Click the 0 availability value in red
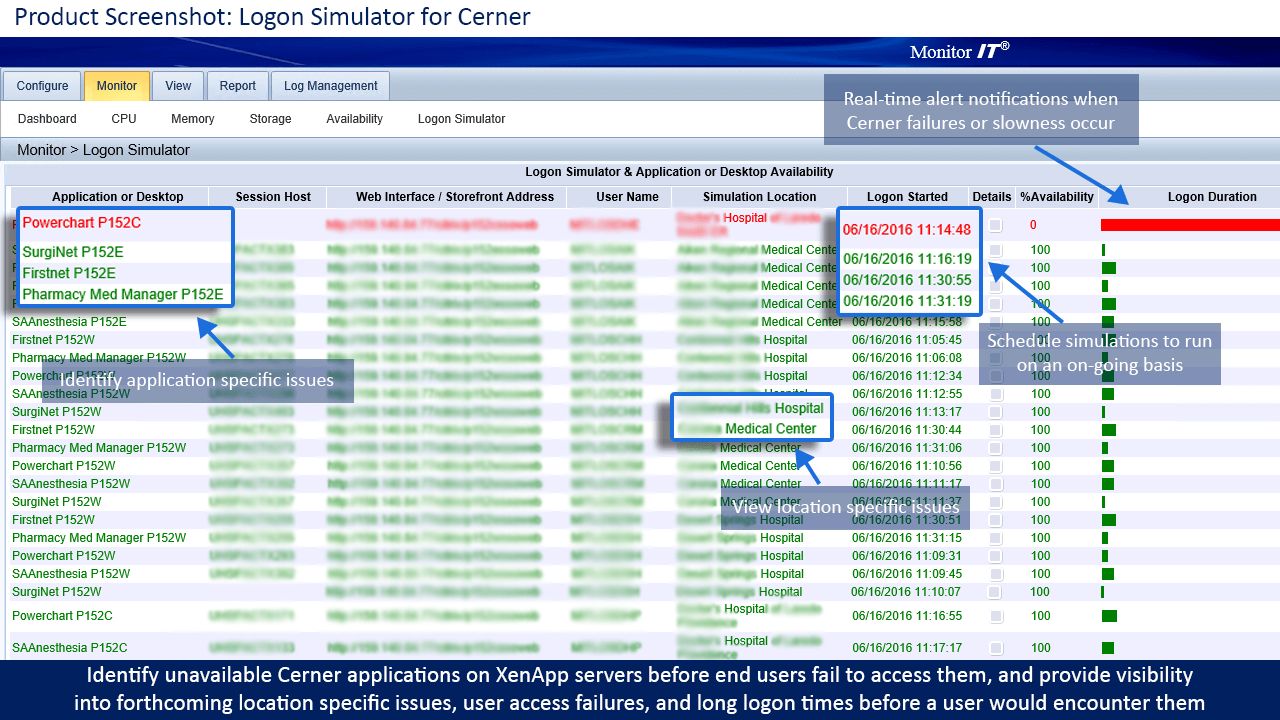This screenshot has height=720, width=1280. (1033, 226)
